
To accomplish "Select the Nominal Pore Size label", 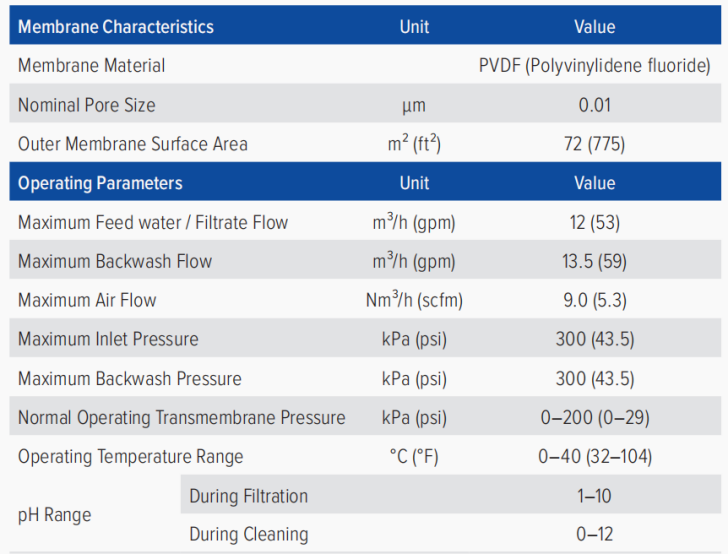I will pos(87,105).
